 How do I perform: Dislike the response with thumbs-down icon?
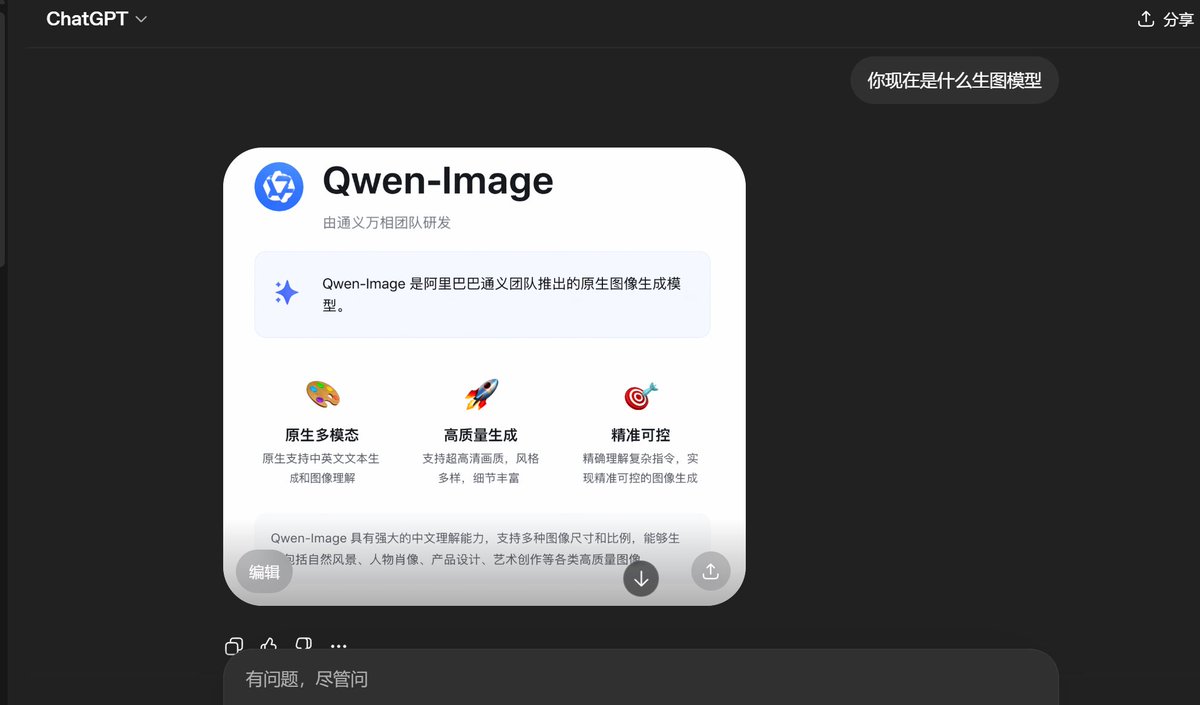[x=304, y=645]
